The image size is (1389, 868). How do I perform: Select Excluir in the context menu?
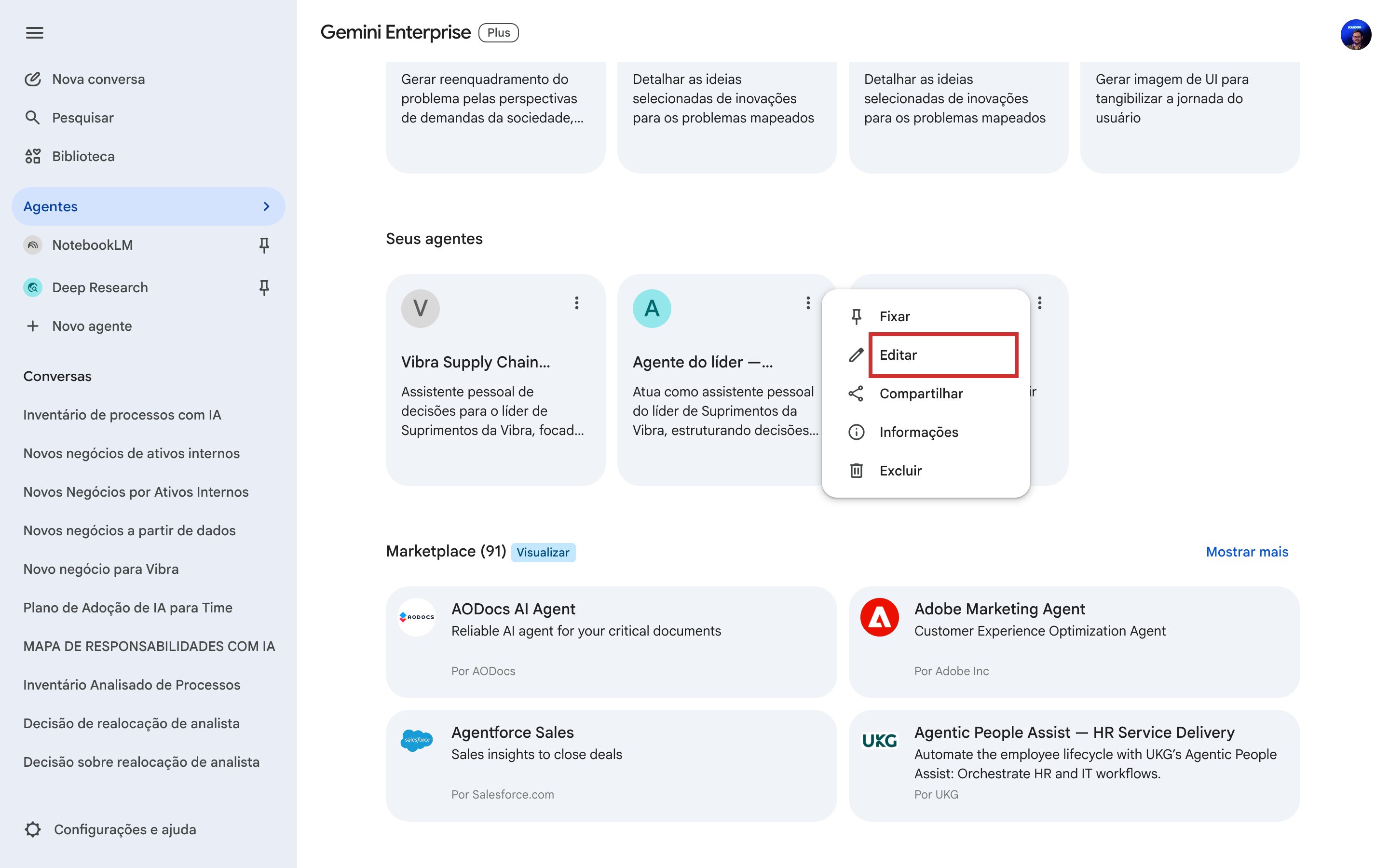[x=926, y=471]
